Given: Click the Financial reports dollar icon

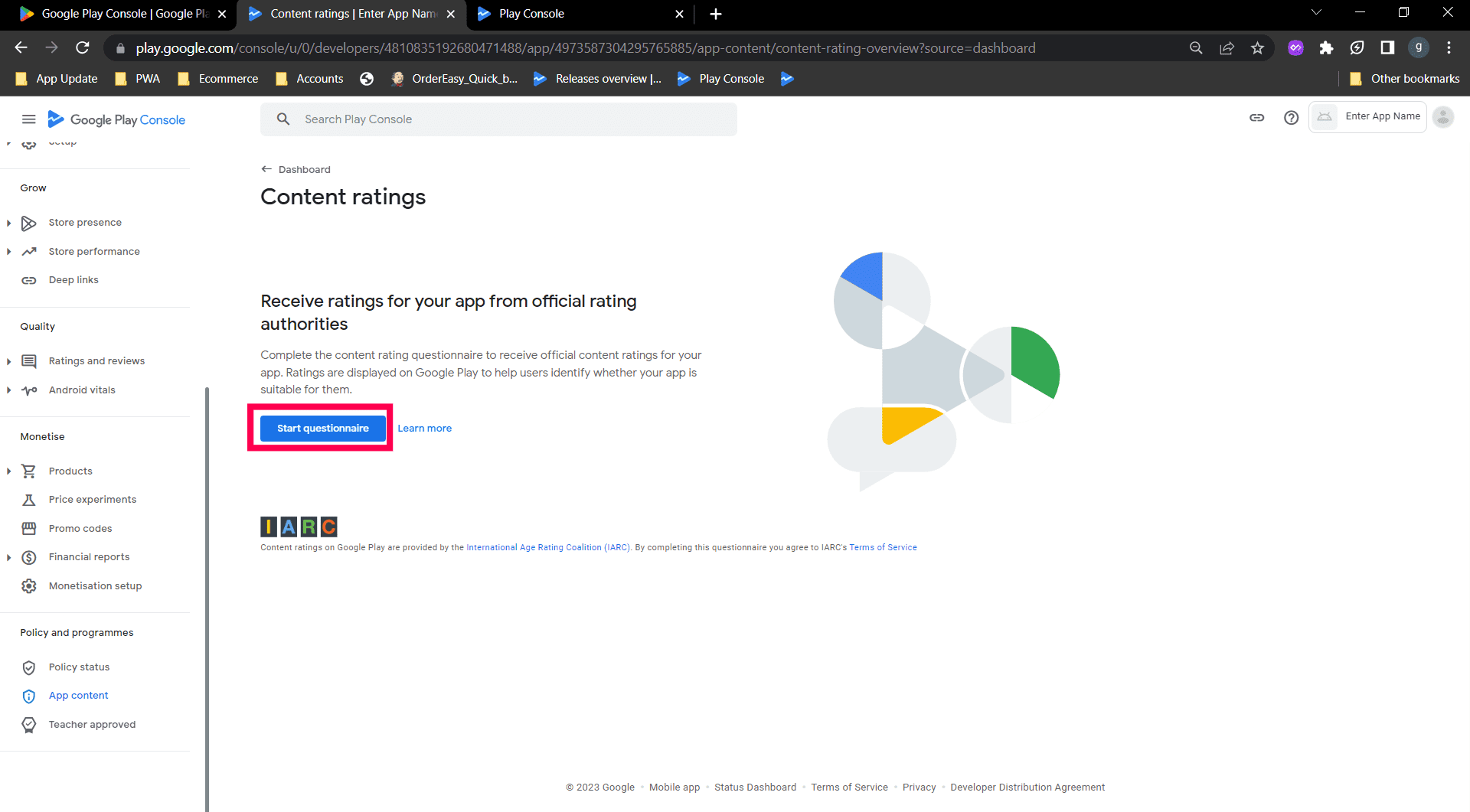Looking at the screenshot, I should tap(29, 557).
